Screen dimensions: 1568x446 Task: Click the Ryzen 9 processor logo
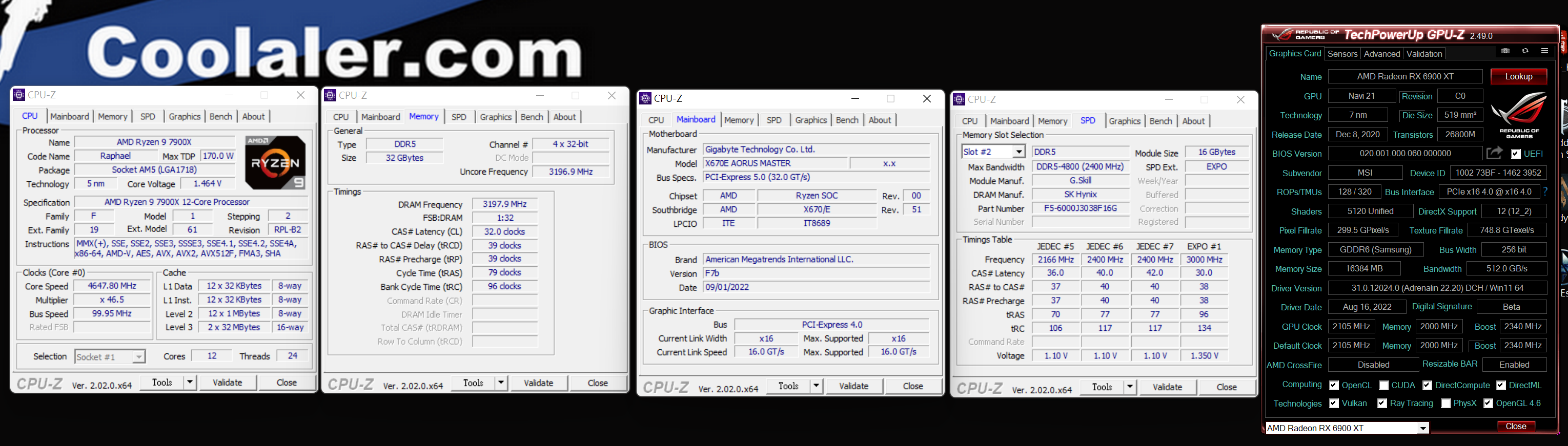coord(275,162)
